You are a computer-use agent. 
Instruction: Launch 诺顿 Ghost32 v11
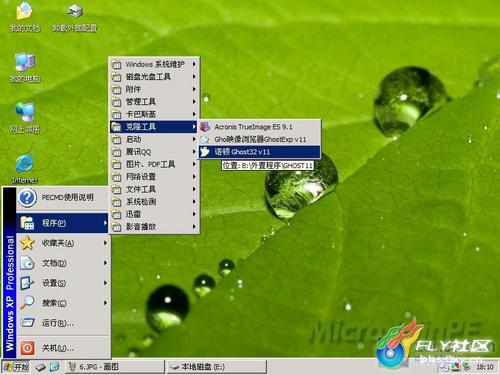coord(259,152)
